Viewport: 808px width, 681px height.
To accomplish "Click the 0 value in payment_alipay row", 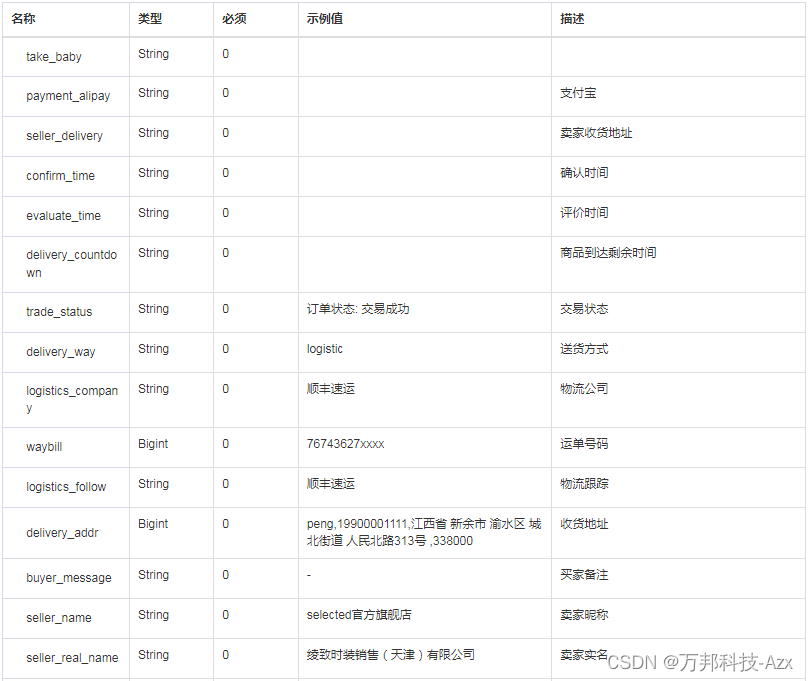I will [226, 93].
